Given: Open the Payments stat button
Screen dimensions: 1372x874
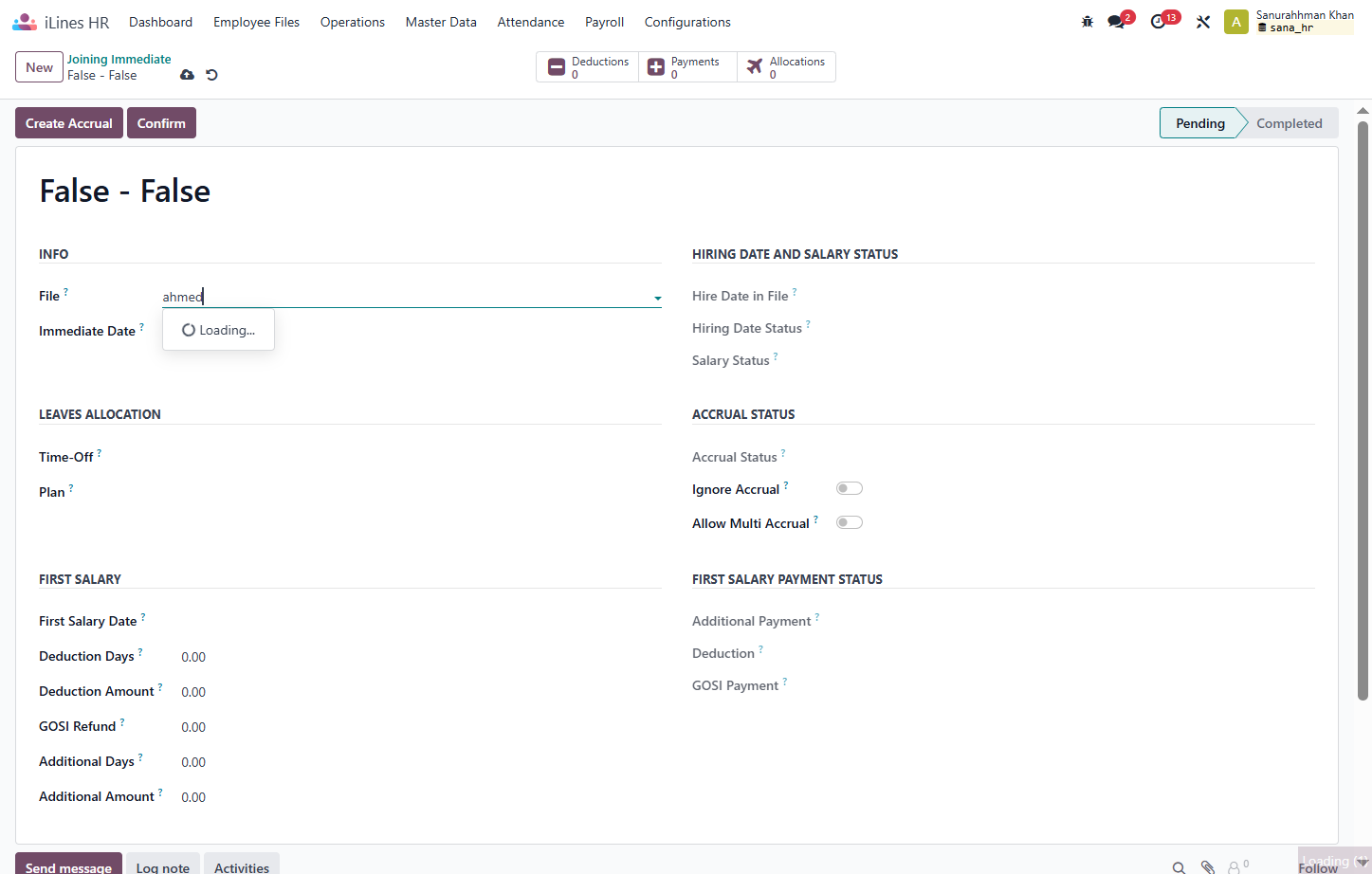Looking at the screenshot, I should pos(687,67).
